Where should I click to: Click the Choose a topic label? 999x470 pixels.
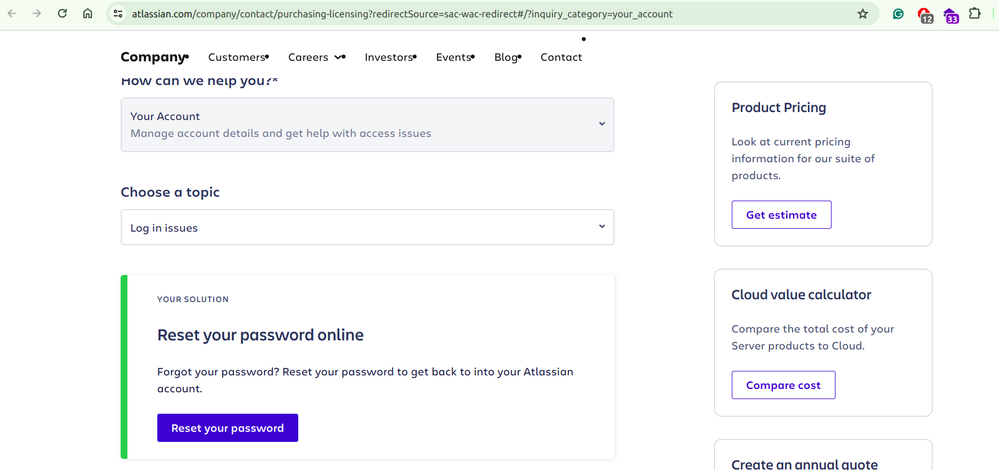[x=170, y=192]
